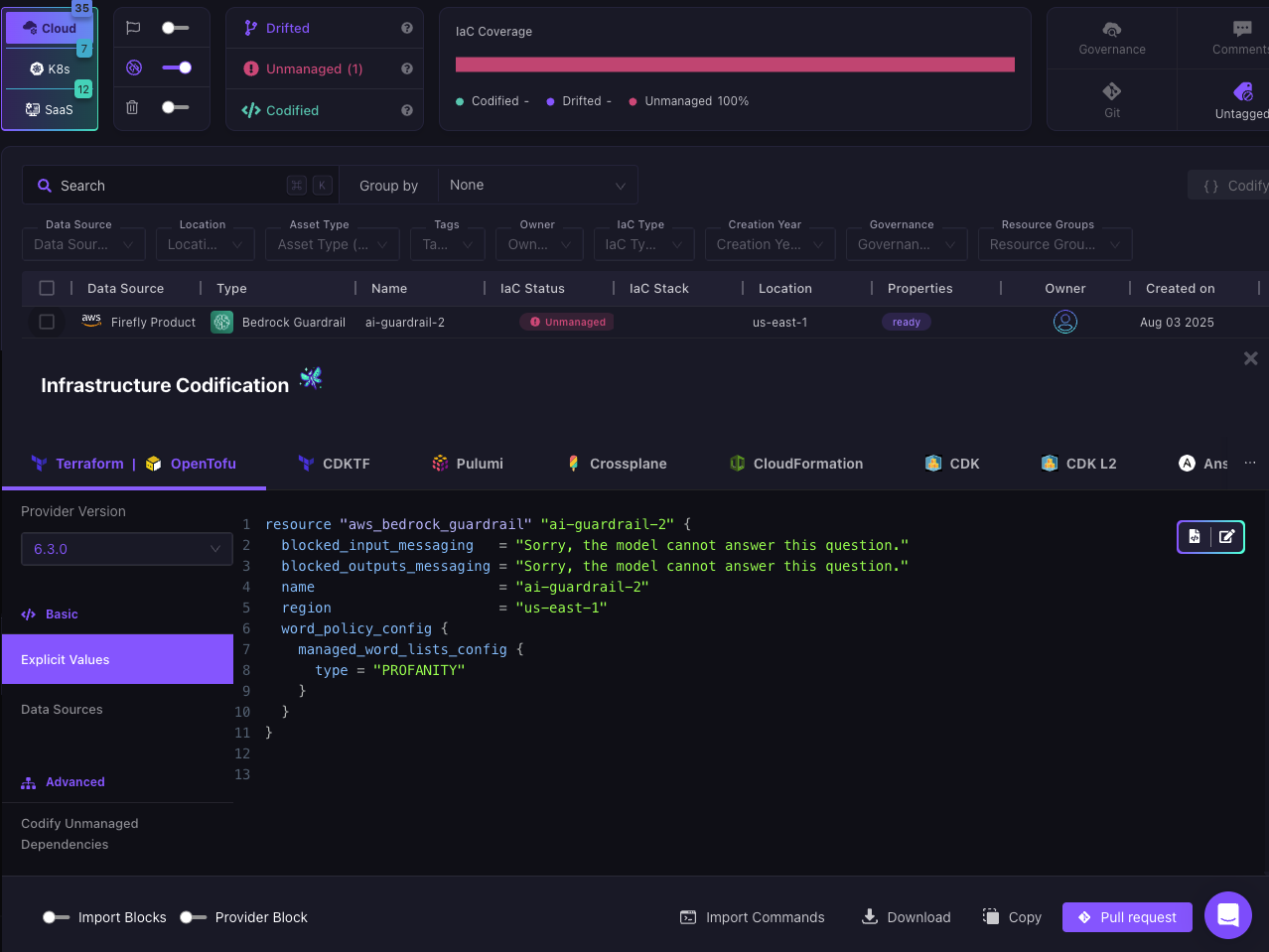Select the Untagged tag icon
This screenshot has width=1269, height=952.
pyautogui.click(x=1243, y=91)
